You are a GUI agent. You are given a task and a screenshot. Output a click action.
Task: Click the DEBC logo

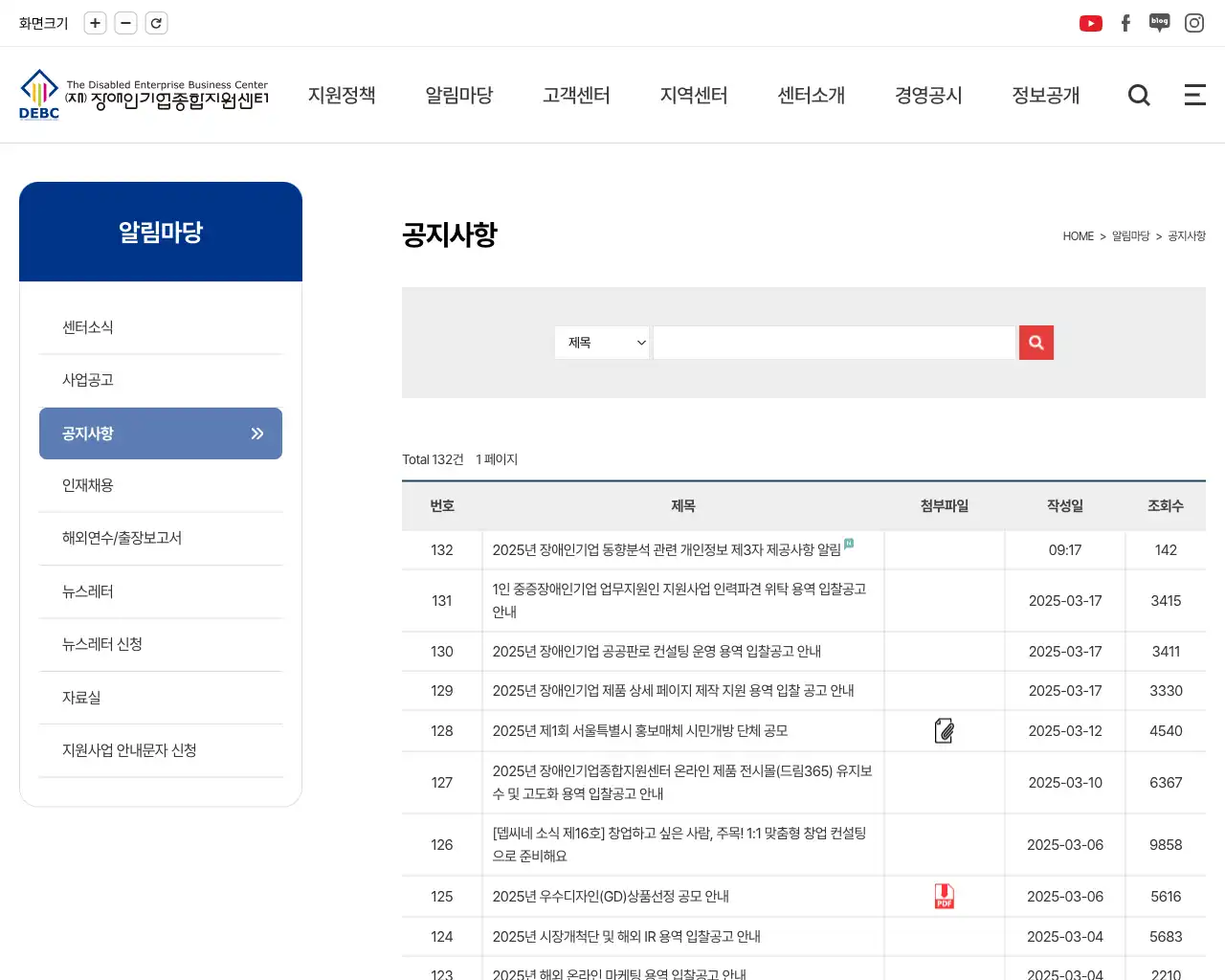[x=144, y=95]
